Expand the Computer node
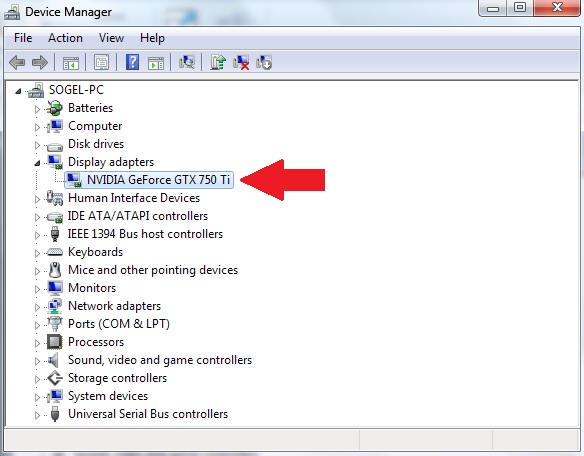 [x=37, y=127]
